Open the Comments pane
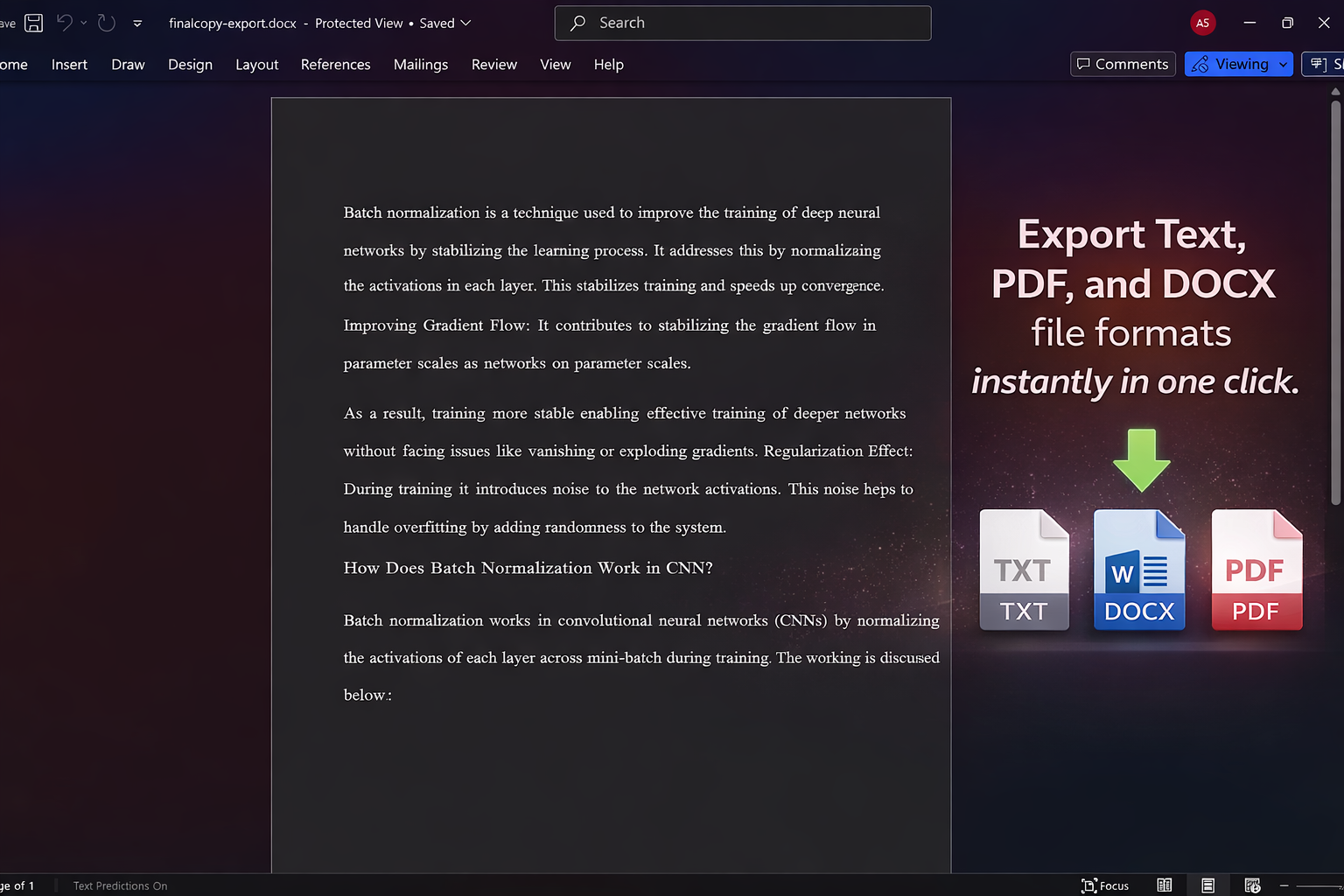This screenshot has width=1344, height=896. (x=1123, y=64)
